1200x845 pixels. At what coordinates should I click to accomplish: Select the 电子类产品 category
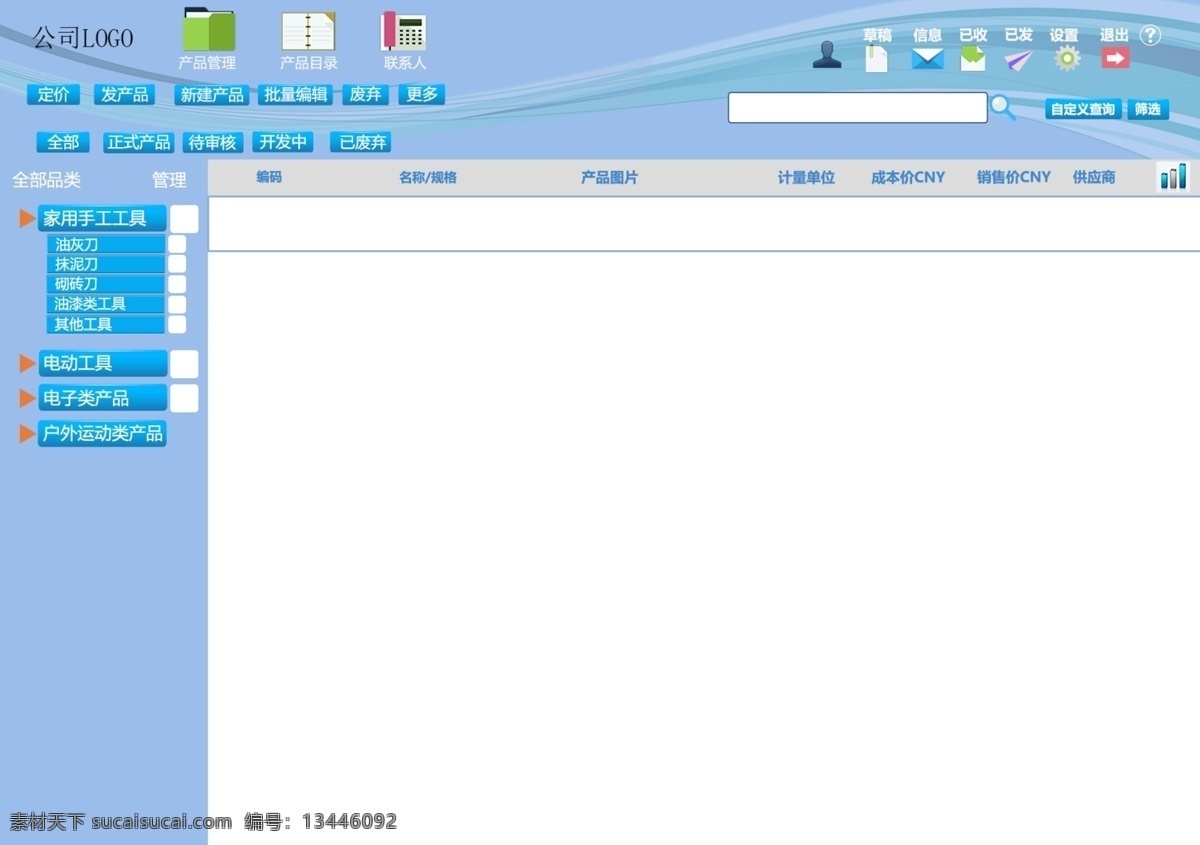[x=102, y=398]
